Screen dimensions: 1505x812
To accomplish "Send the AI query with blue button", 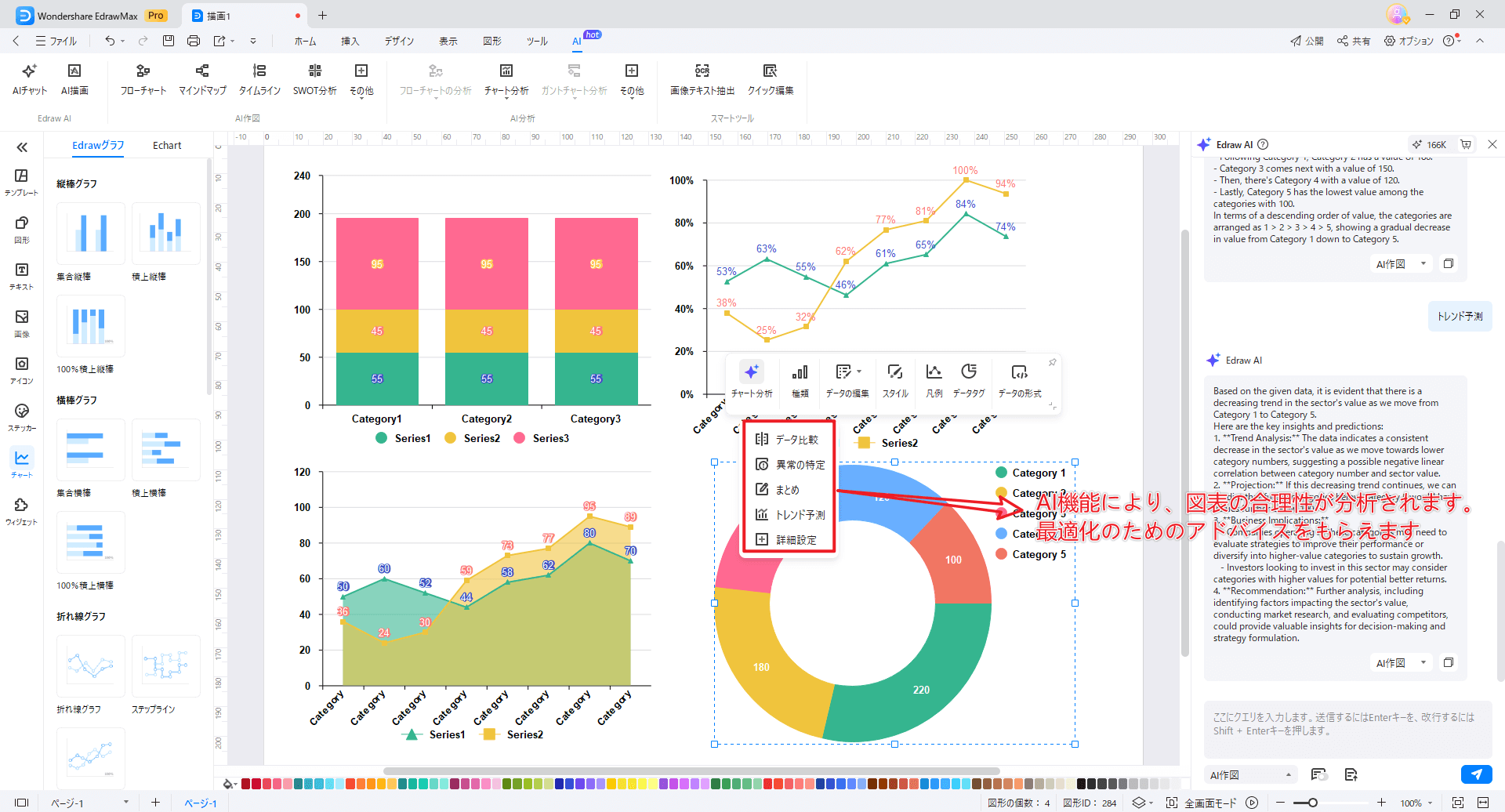I will click(x=1476, y=774).
